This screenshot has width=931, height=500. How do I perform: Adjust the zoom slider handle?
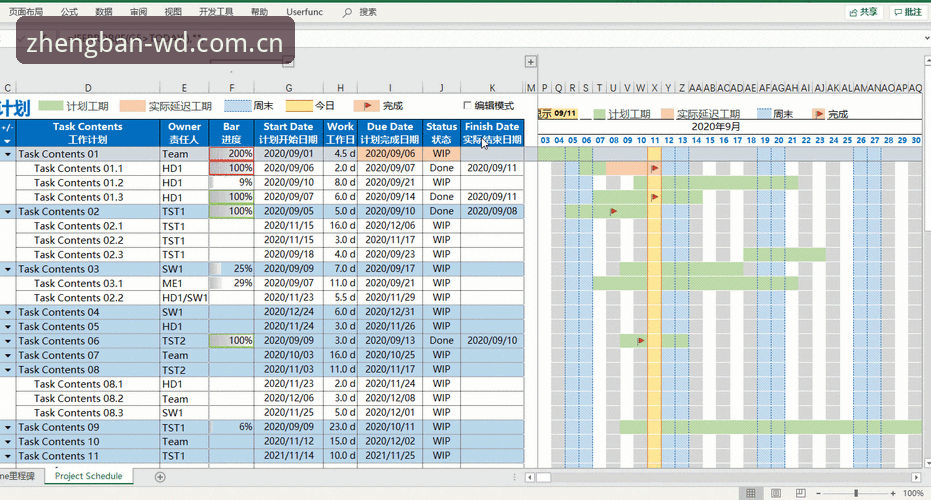856,493
